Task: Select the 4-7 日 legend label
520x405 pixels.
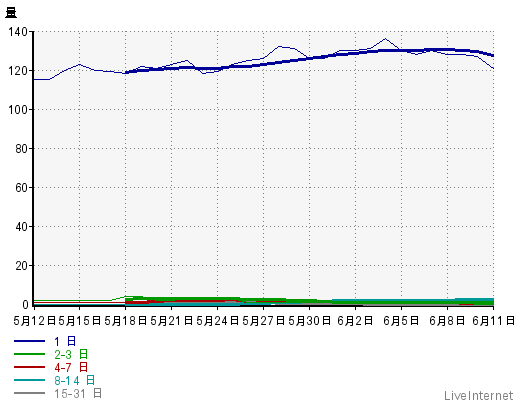Action: [x=71, y=367]
